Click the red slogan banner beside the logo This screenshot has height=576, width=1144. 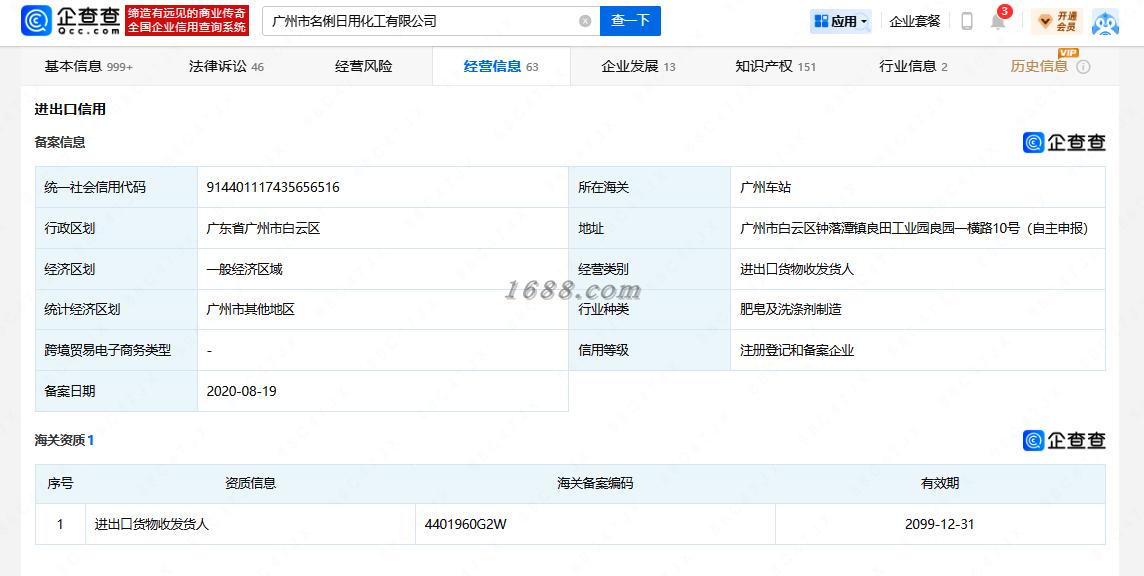click(x=187, y=20)
